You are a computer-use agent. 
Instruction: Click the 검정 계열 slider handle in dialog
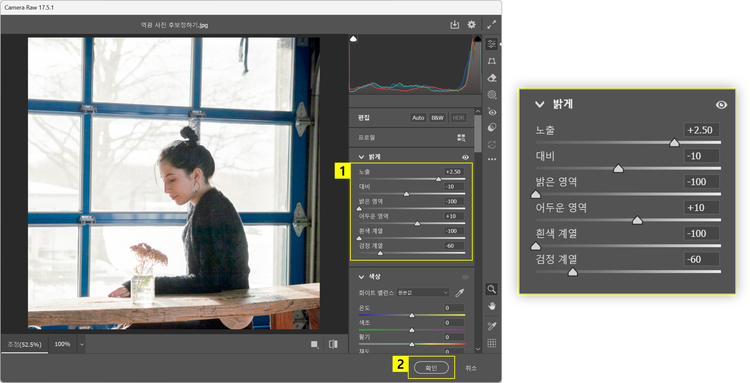[380, 253]
